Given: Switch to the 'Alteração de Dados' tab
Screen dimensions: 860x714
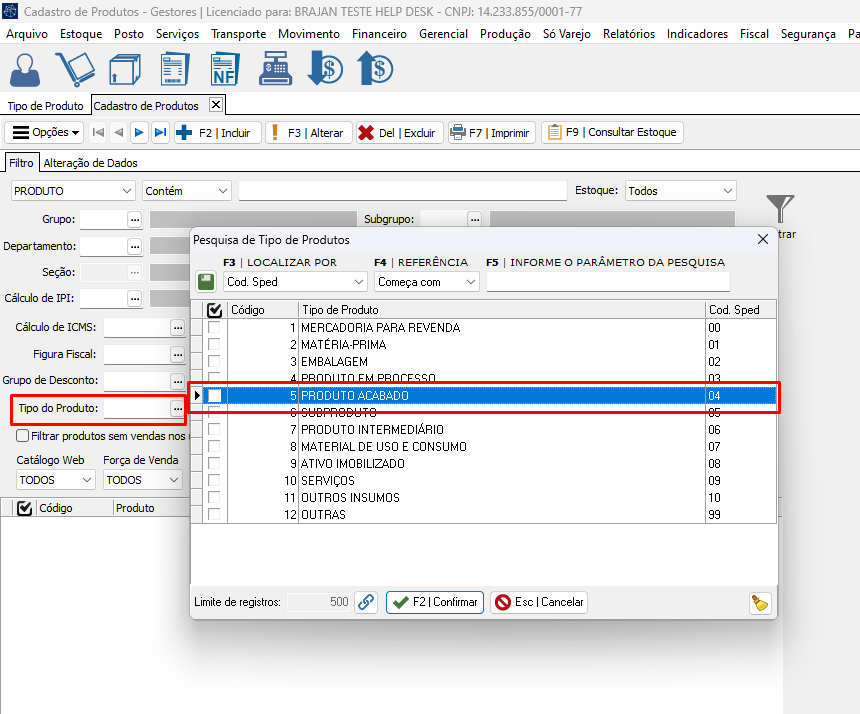Looking at the screenshot, I should [90, 163].
